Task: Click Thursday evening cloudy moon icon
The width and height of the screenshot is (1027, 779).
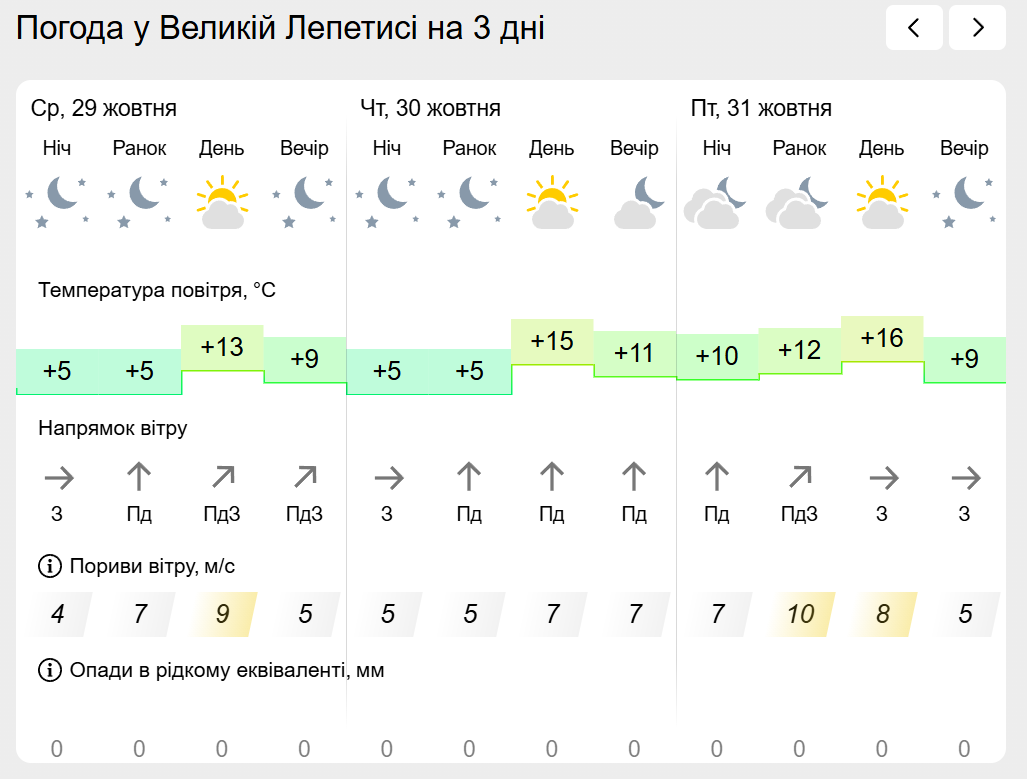Action: click(x=634, y=203)
